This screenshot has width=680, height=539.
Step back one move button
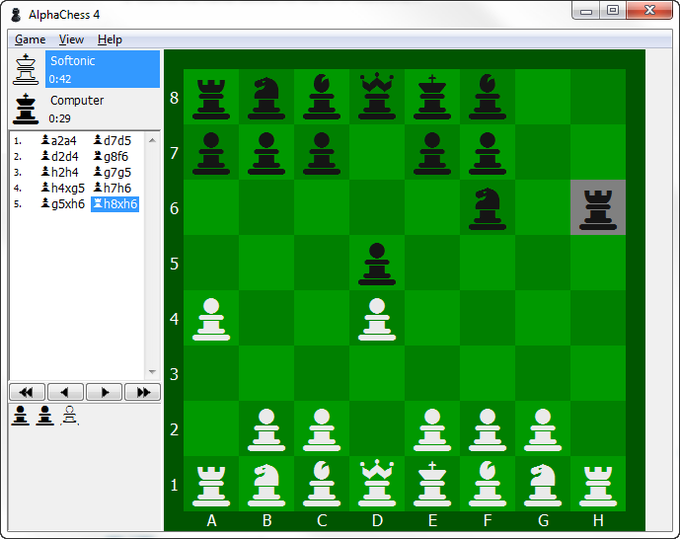pos(65,392)
